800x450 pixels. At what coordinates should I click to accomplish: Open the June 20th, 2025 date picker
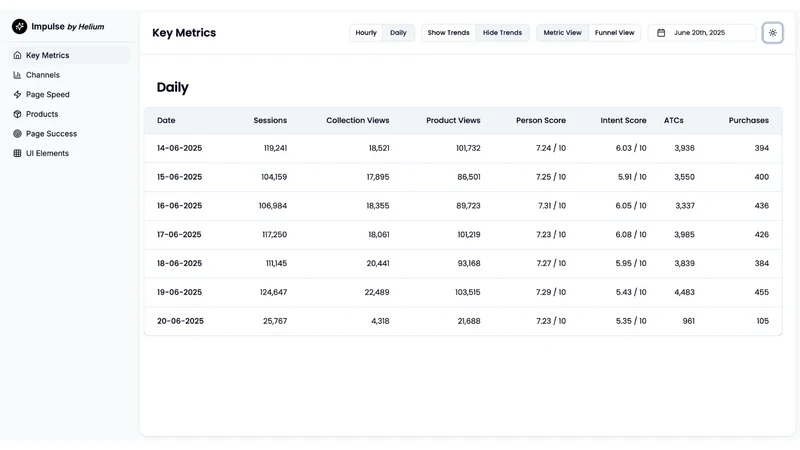[702, 33]
